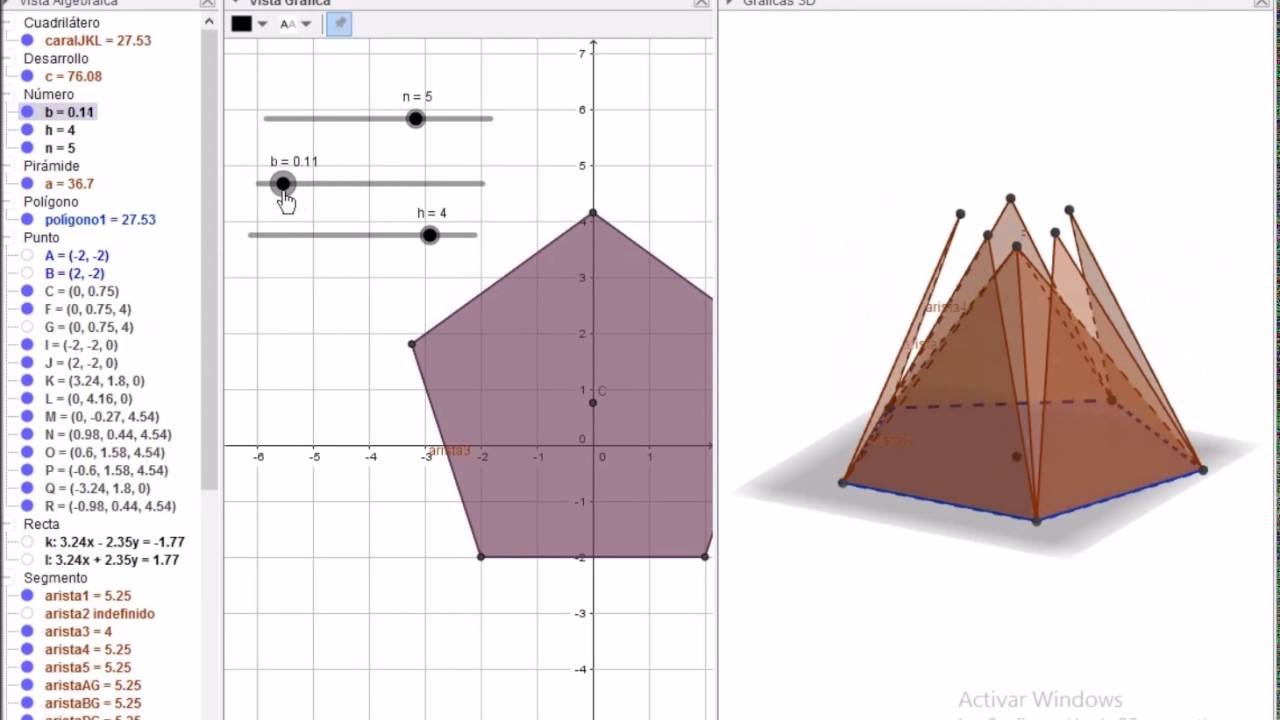1280x720 pixels.
Task: Select M = (0, -0.27, 4.54) entry
Action: click(102, 418)
